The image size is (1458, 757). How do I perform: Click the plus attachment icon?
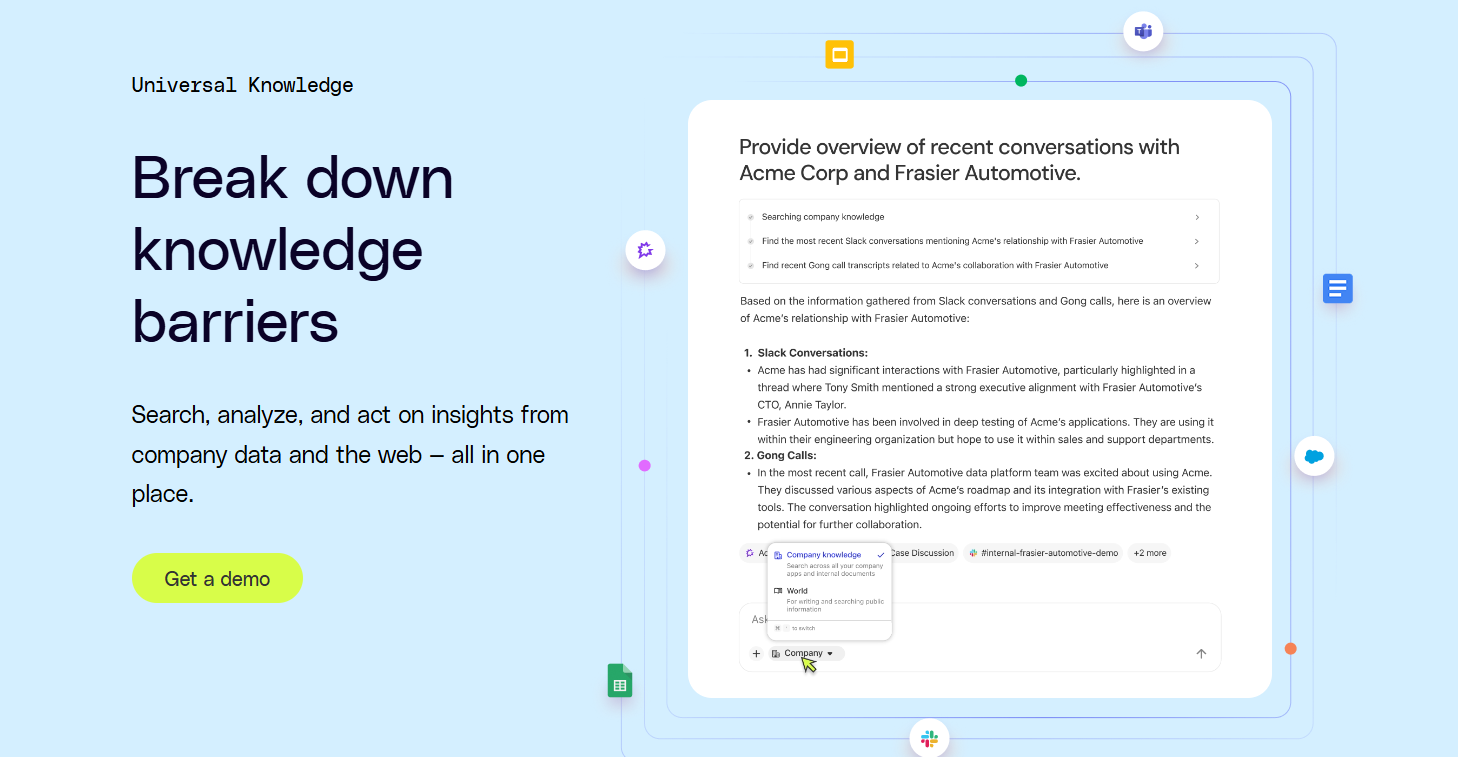pyautogui.click(x=756, y=653)
